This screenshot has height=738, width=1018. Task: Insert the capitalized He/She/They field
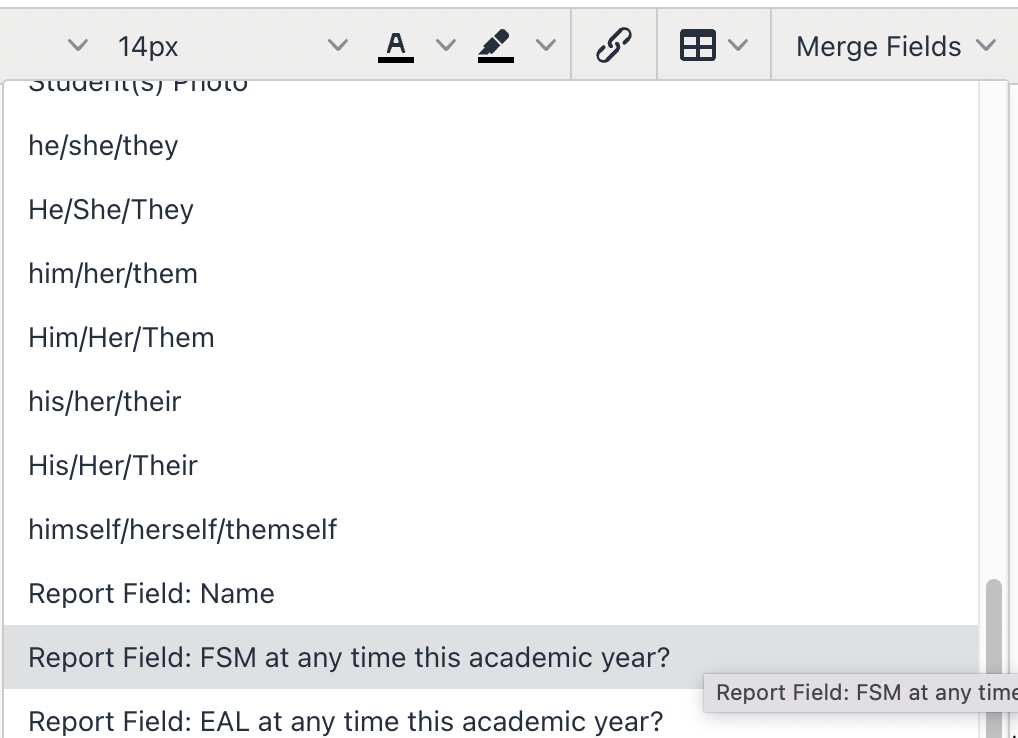[x=111, y=210]
